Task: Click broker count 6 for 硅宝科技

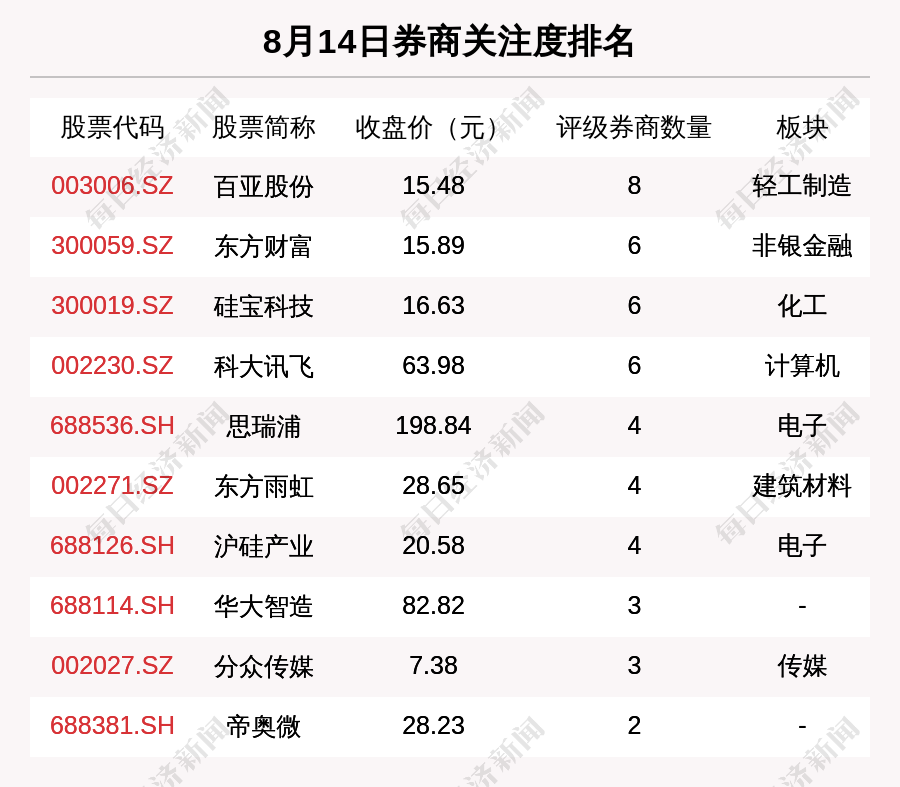Action: pyautogui.click(x=634, y=305)
